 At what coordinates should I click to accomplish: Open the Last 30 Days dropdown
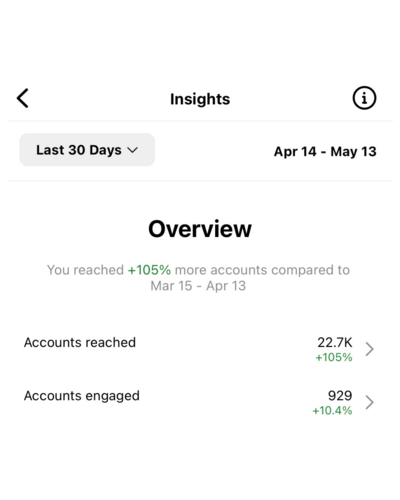point(87,150)
